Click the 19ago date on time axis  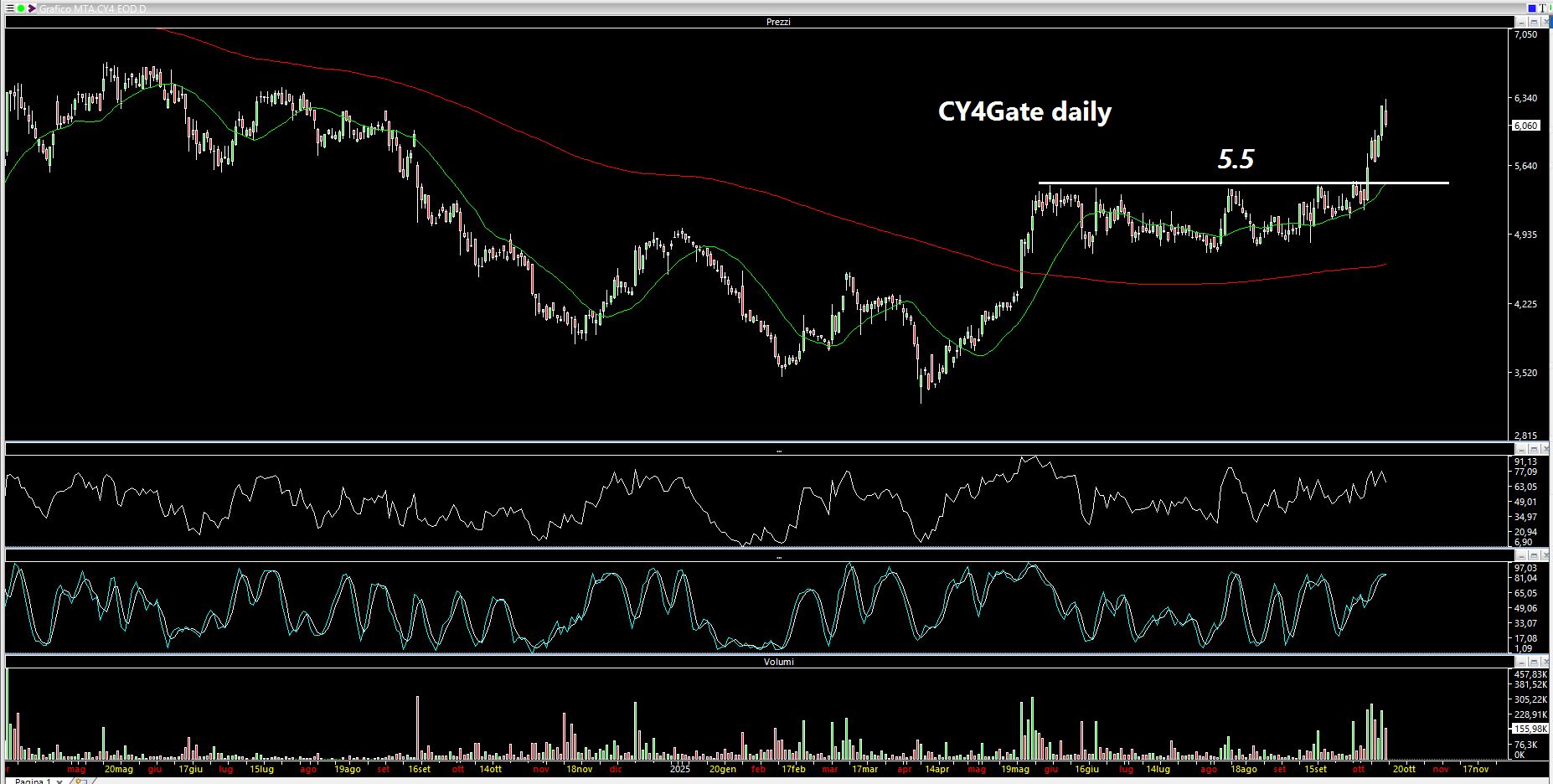347,769
